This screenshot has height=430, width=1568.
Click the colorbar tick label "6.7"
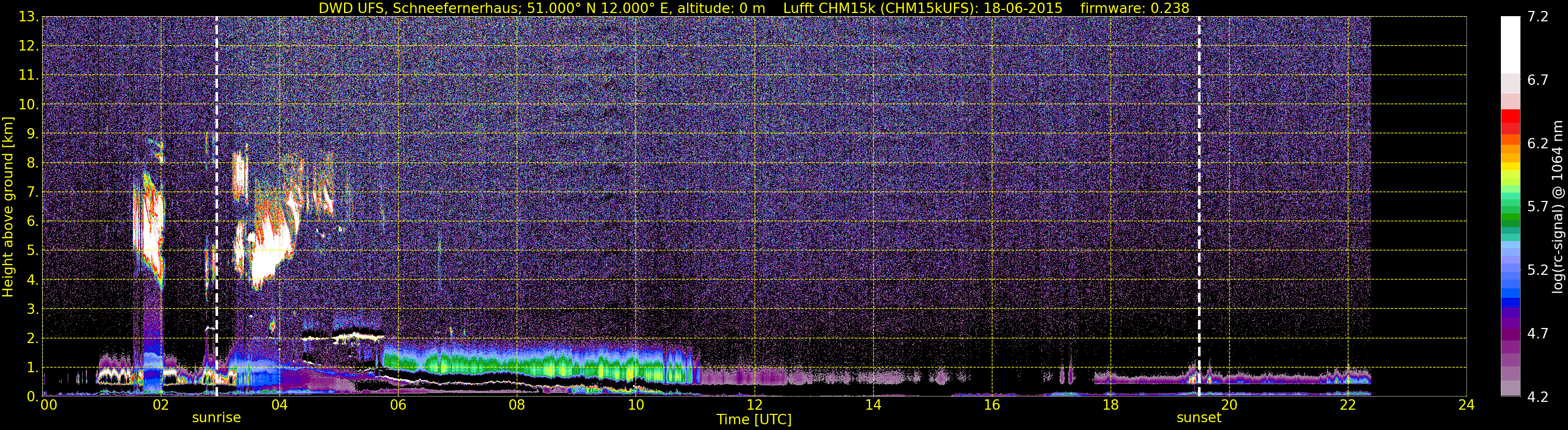click(1538, 80)
